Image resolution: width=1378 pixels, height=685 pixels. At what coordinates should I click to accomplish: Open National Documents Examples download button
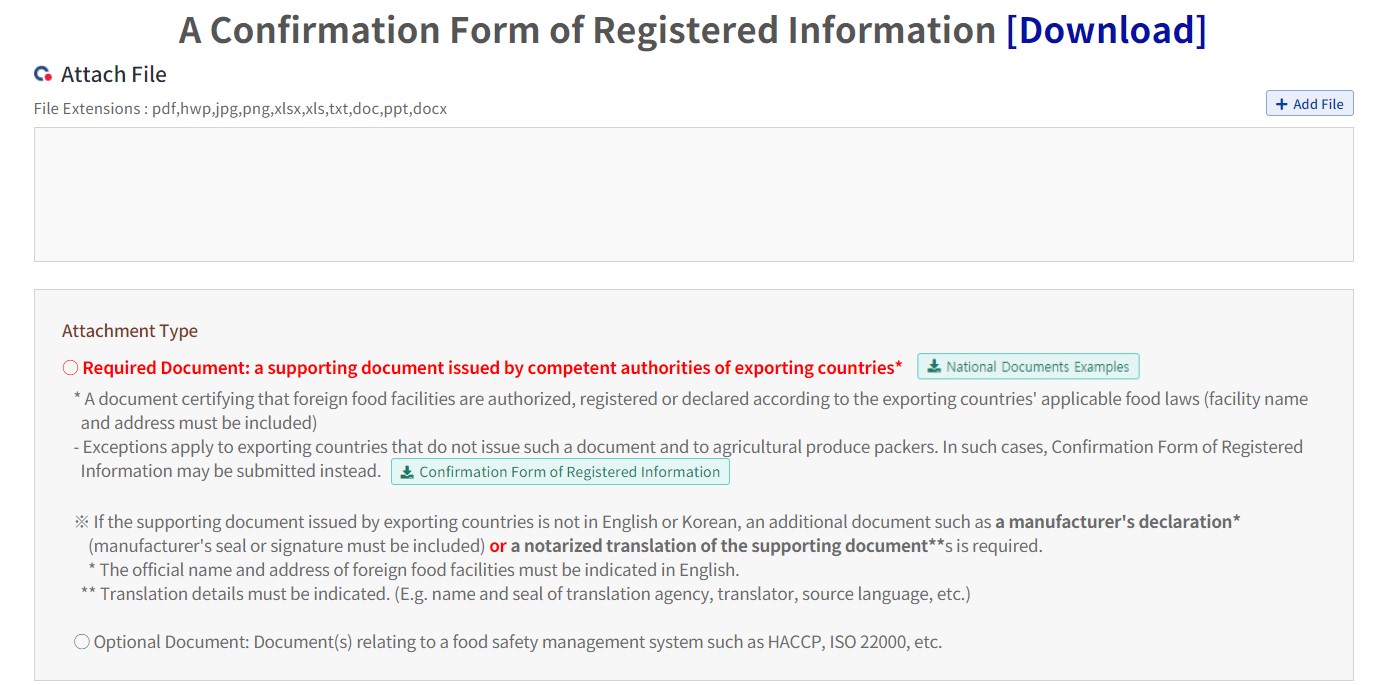[1028, 367]
